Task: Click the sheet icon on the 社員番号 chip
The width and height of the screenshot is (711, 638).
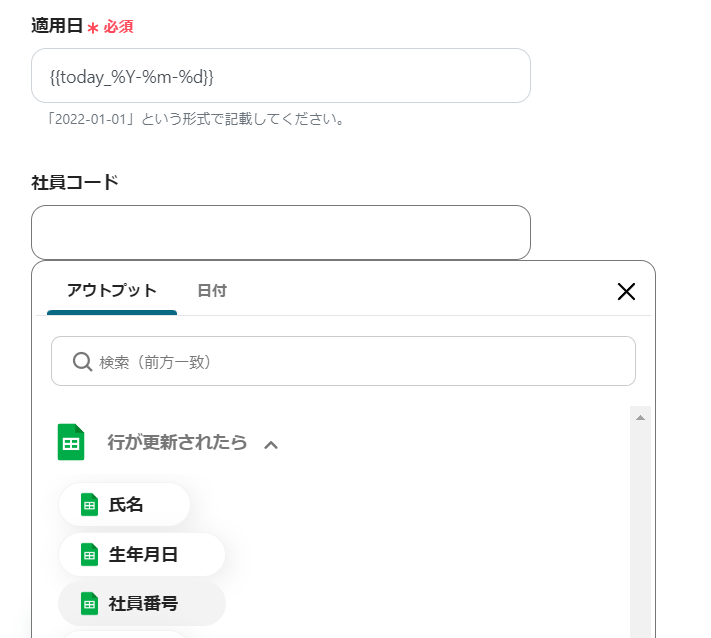Action: pyautogui.click(x=89, y=603)
